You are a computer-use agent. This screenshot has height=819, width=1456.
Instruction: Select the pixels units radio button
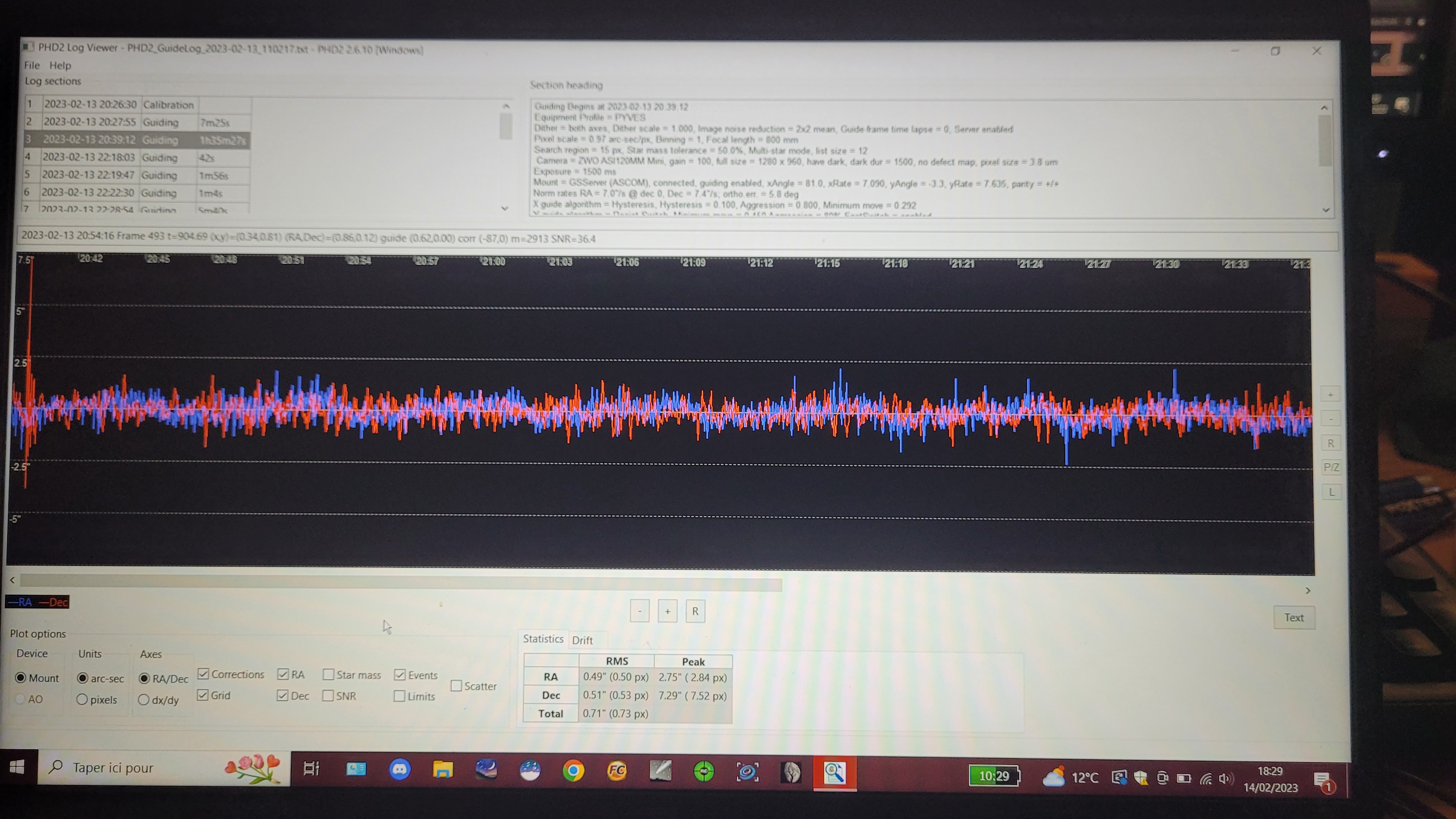point(83,700)
